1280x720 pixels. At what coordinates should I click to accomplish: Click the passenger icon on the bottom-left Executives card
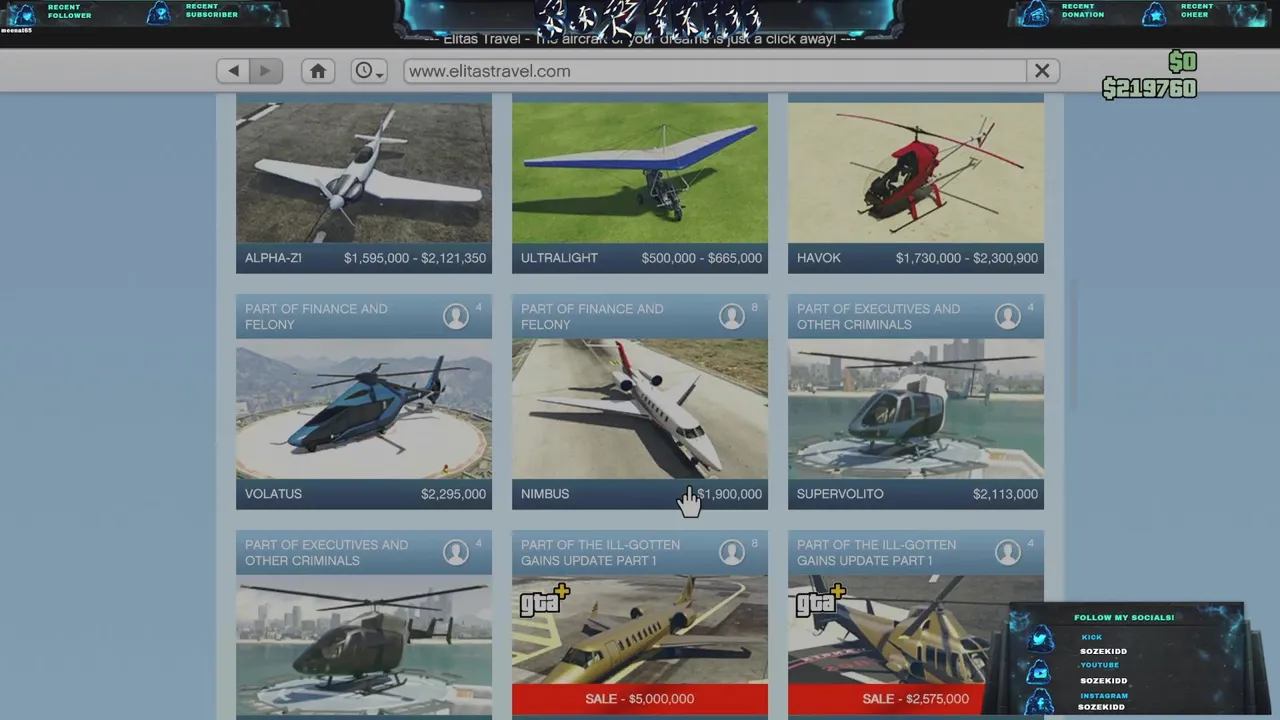(x=456, y=552)
